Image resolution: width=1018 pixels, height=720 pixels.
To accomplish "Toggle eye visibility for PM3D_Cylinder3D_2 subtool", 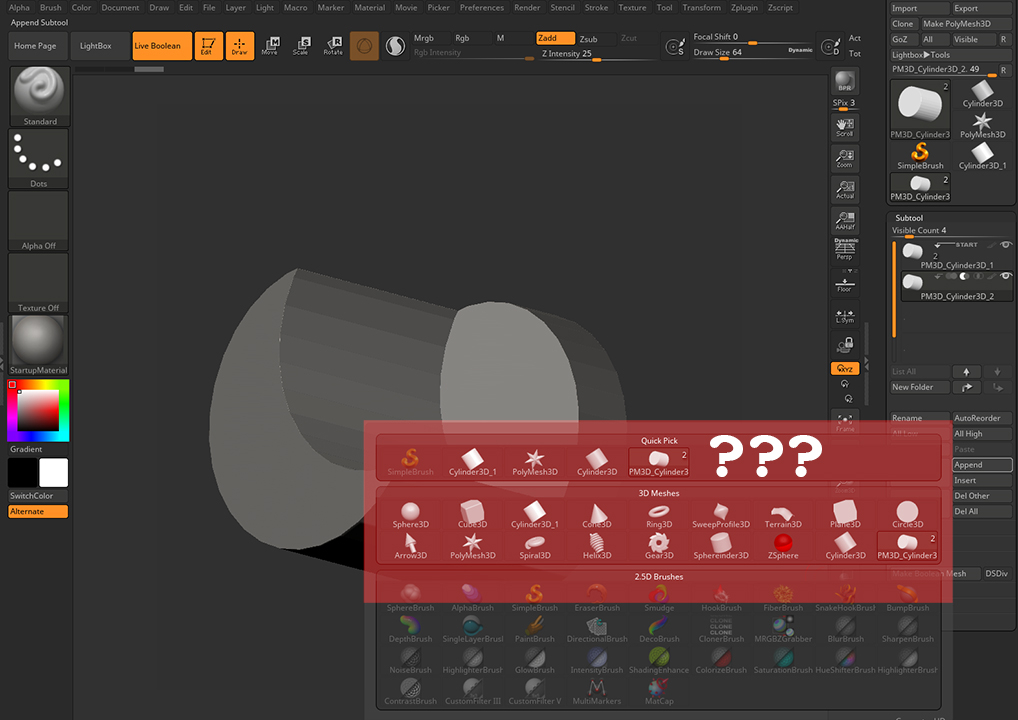I will [x=1006, y=276].
